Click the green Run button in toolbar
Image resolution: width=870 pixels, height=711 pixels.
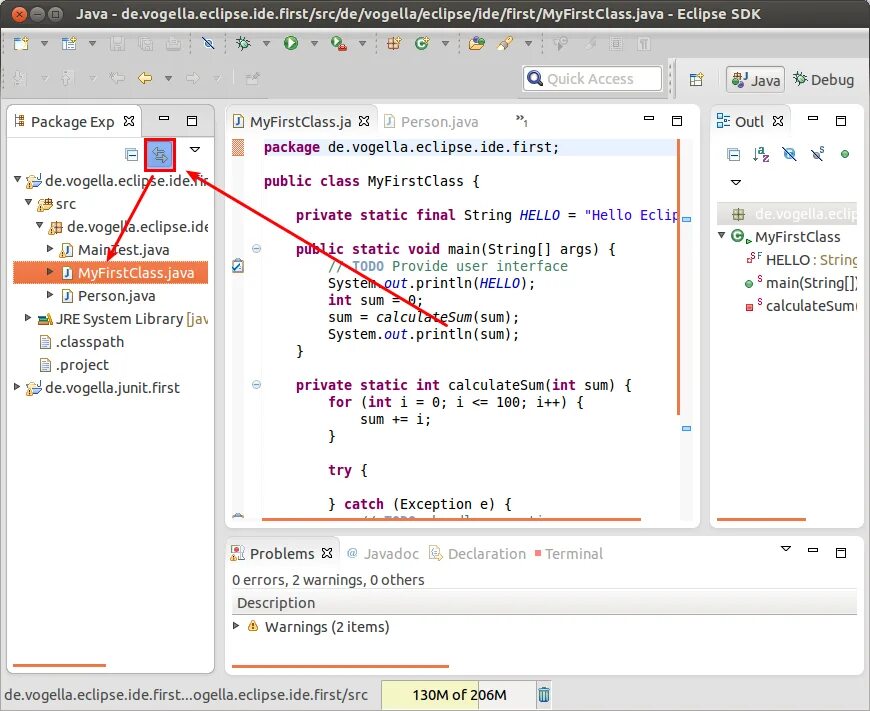[x=291, y=43]
